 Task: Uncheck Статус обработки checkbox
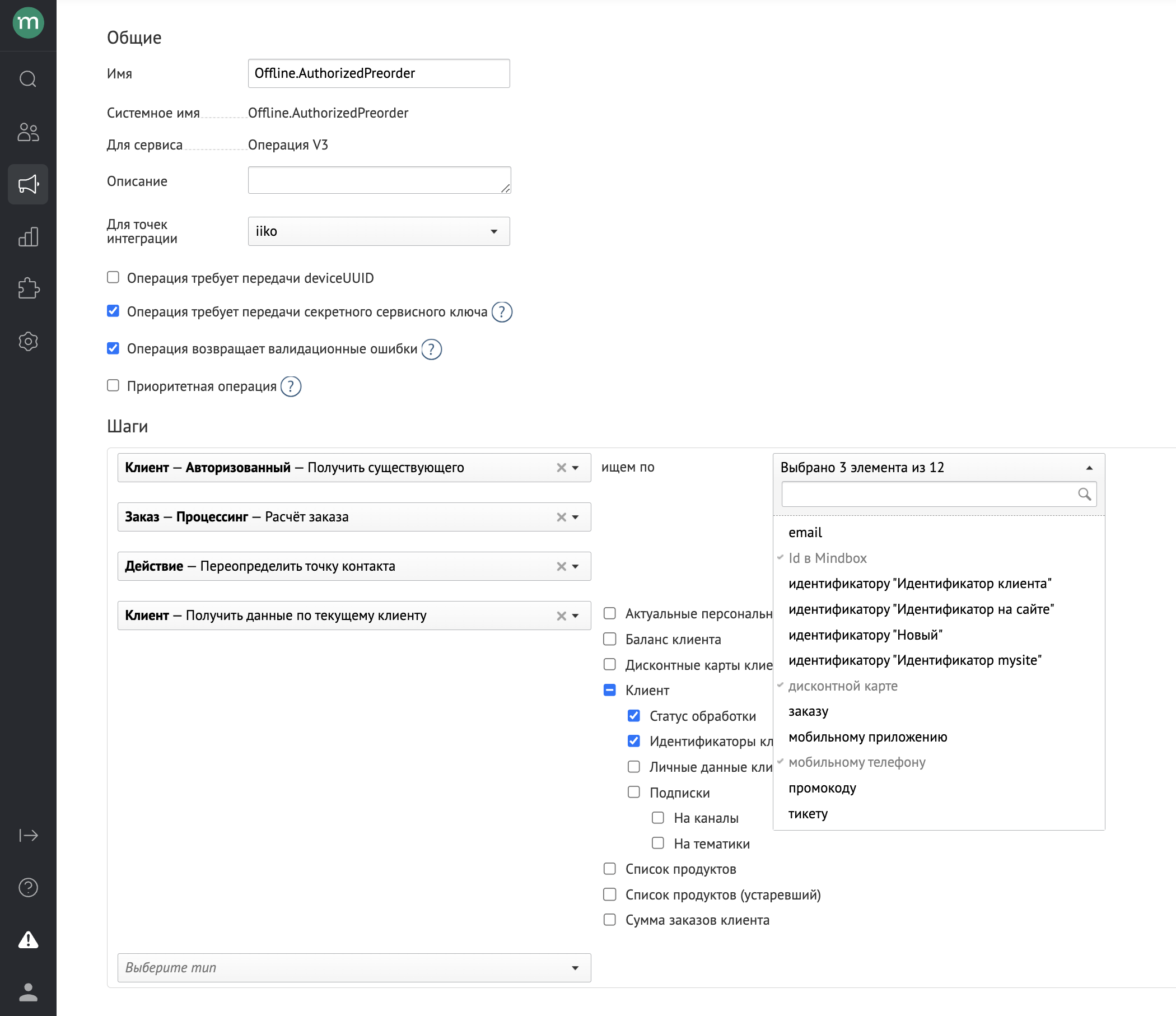point(634,716)
